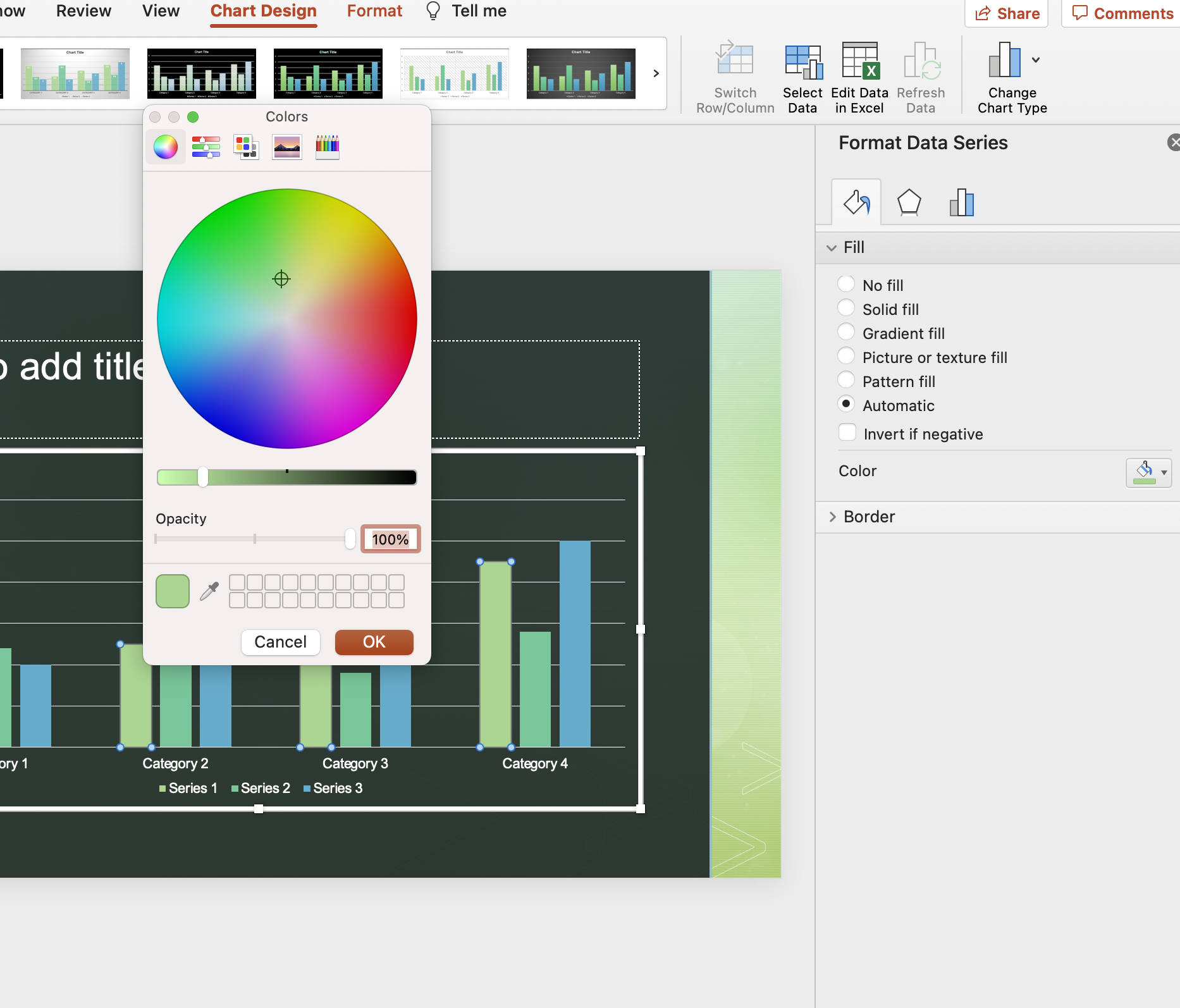Collapse the Fill section
This screenshot has width=1180, height=1008.
pos(832,248)
